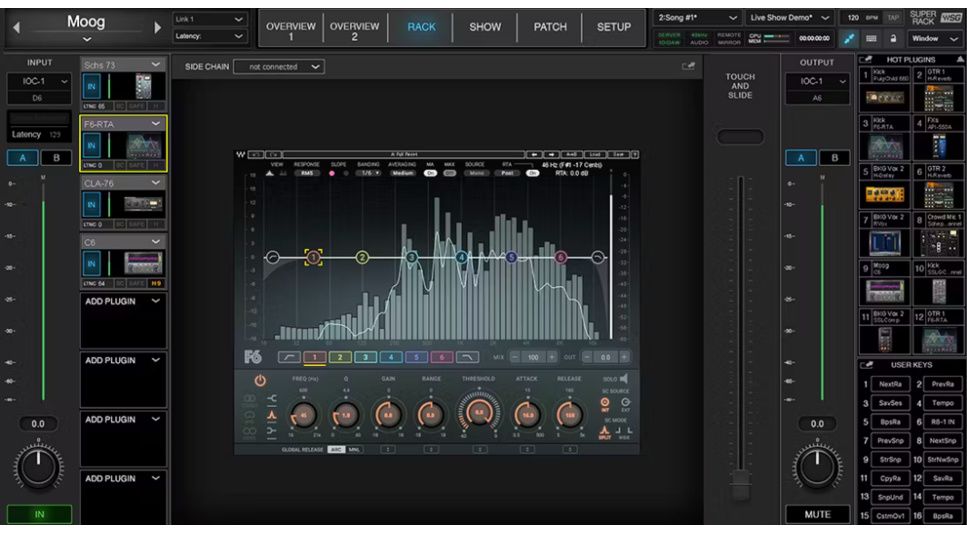967x533 pixels.
Task: Click the Tap tempo button
Action: point(893,18)
